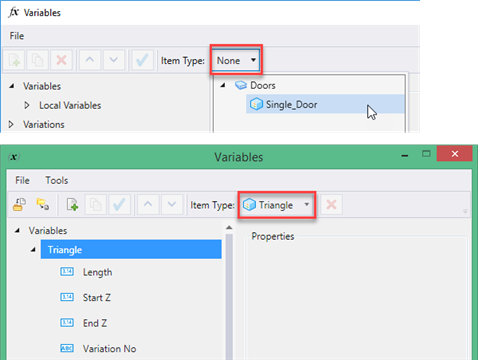The width and height of the screenshot is (478, 360).
Task: Collapse the Variables node in upper window tree
Action: point(12,86)
